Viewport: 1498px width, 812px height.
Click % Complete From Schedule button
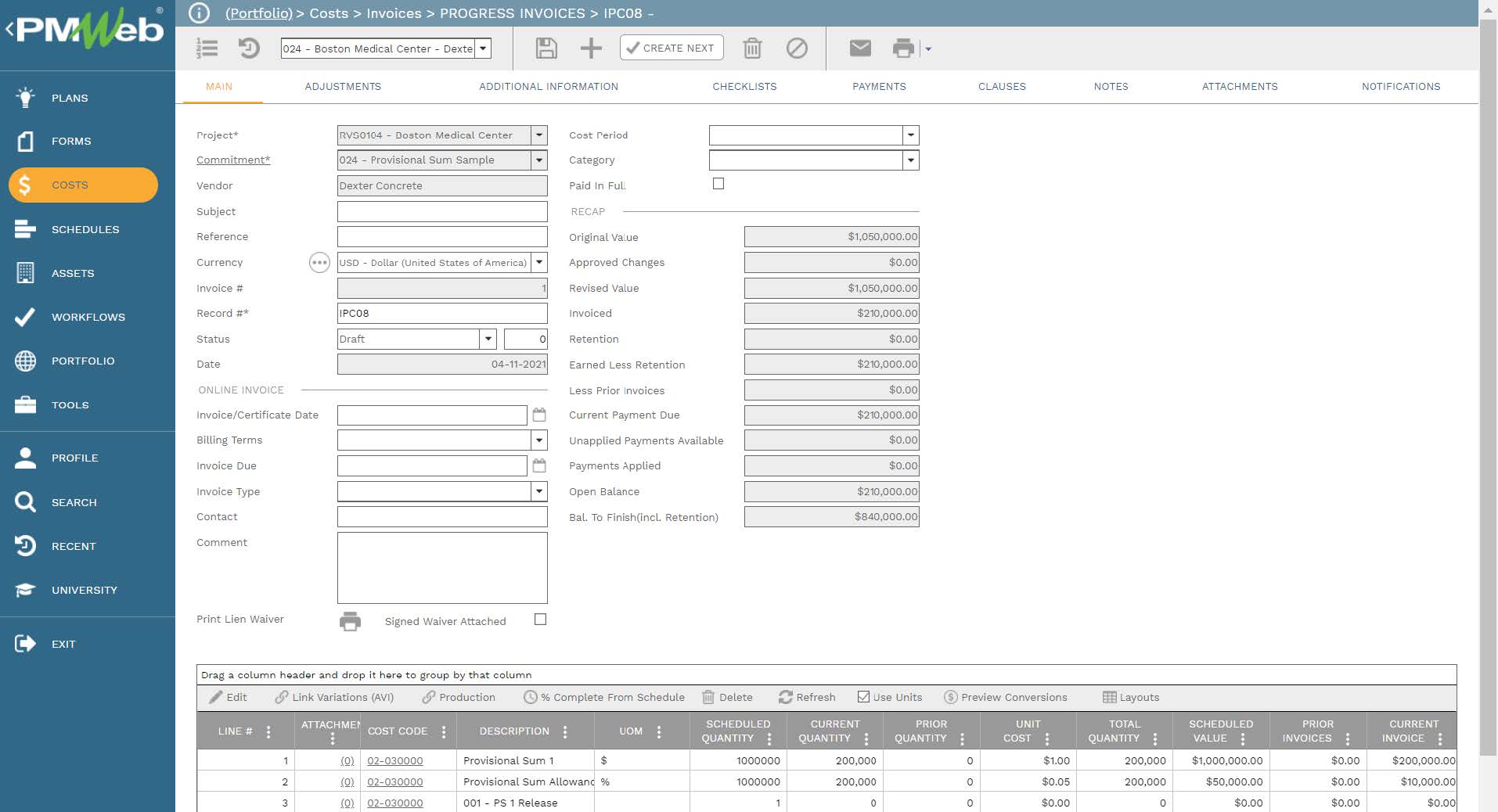pos(603,697)
